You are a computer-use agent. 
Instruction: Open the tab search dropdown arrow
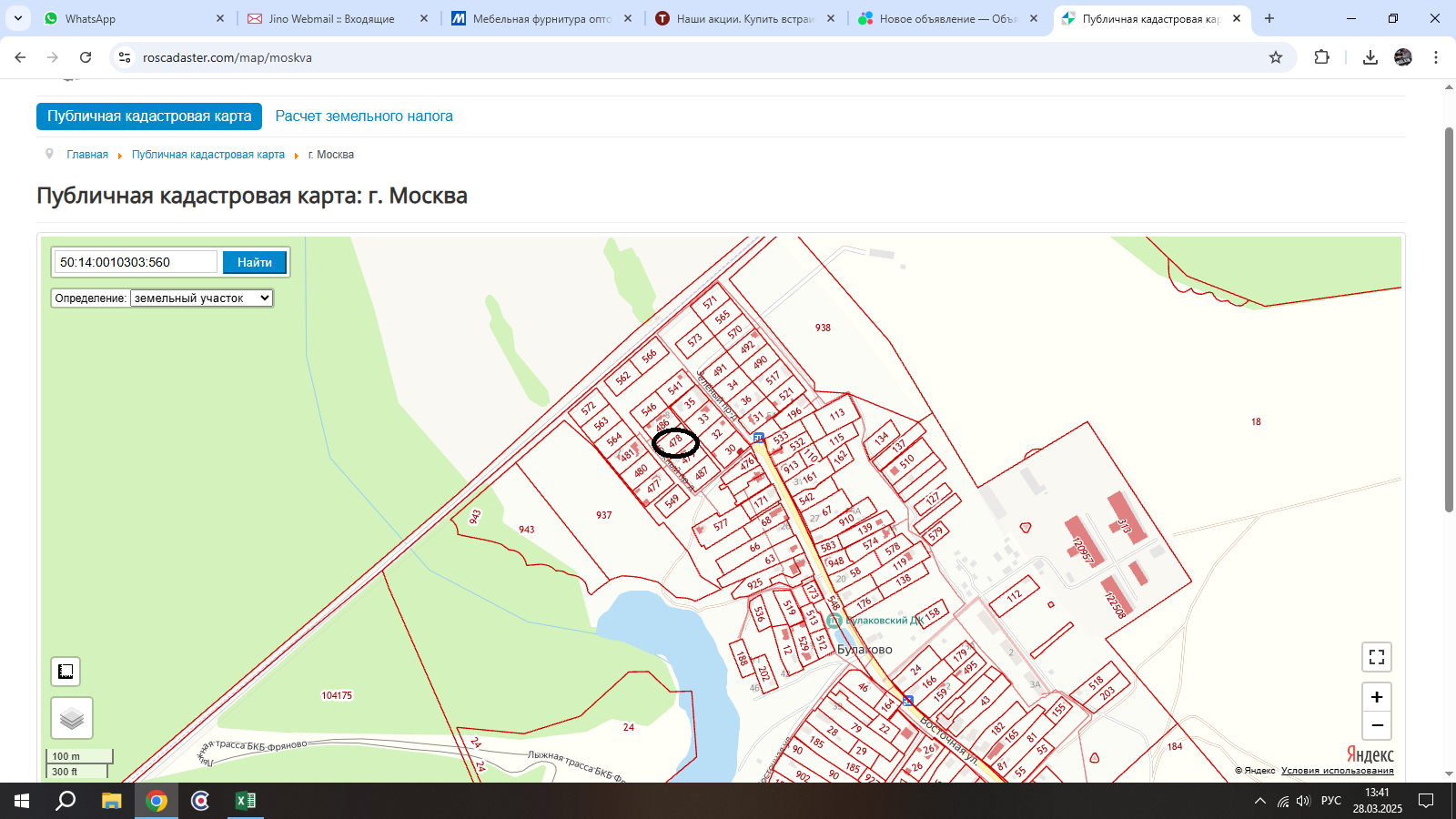pyautogui.click(x=18, y=18)
